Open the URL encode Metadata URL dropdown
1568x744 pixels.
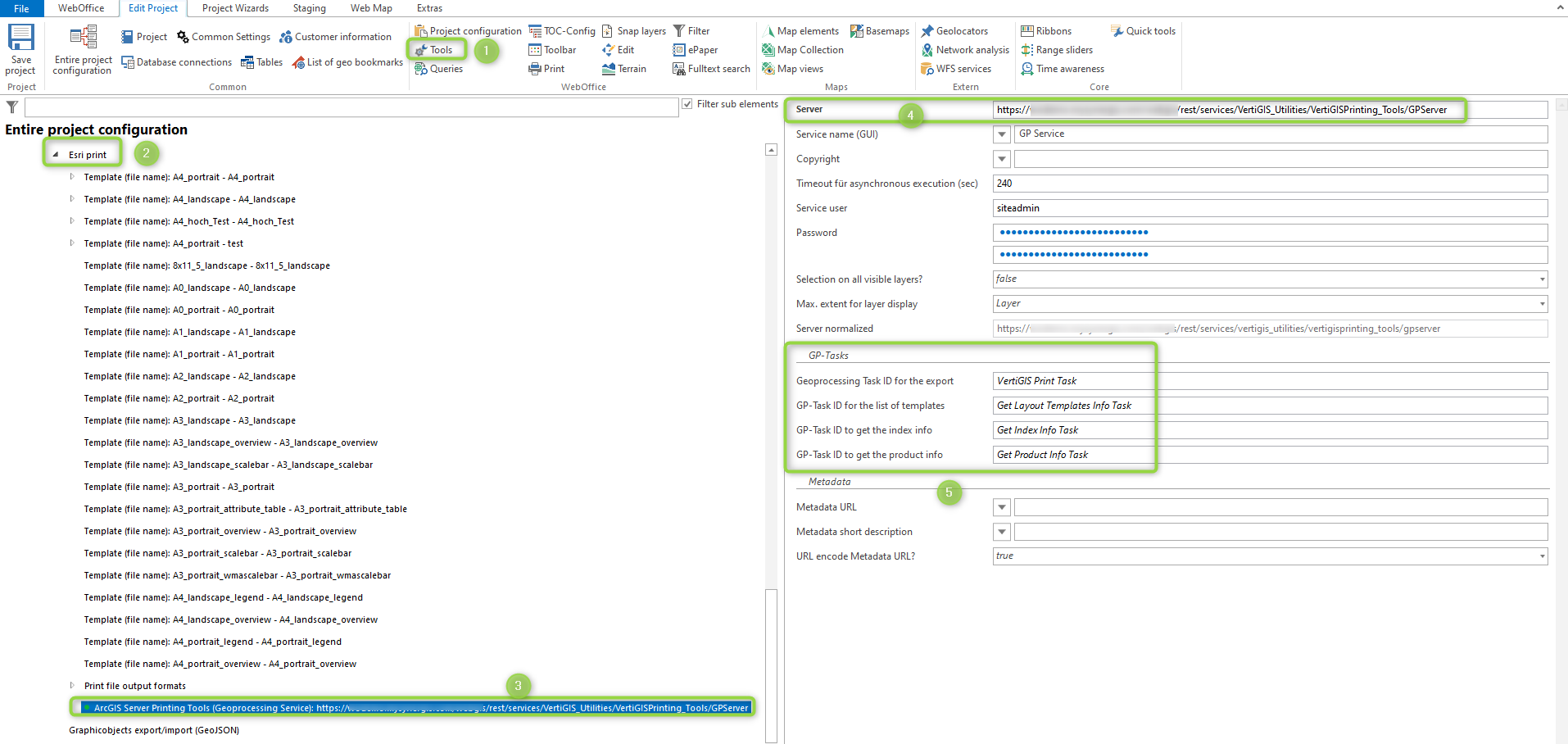point(1542,556)
